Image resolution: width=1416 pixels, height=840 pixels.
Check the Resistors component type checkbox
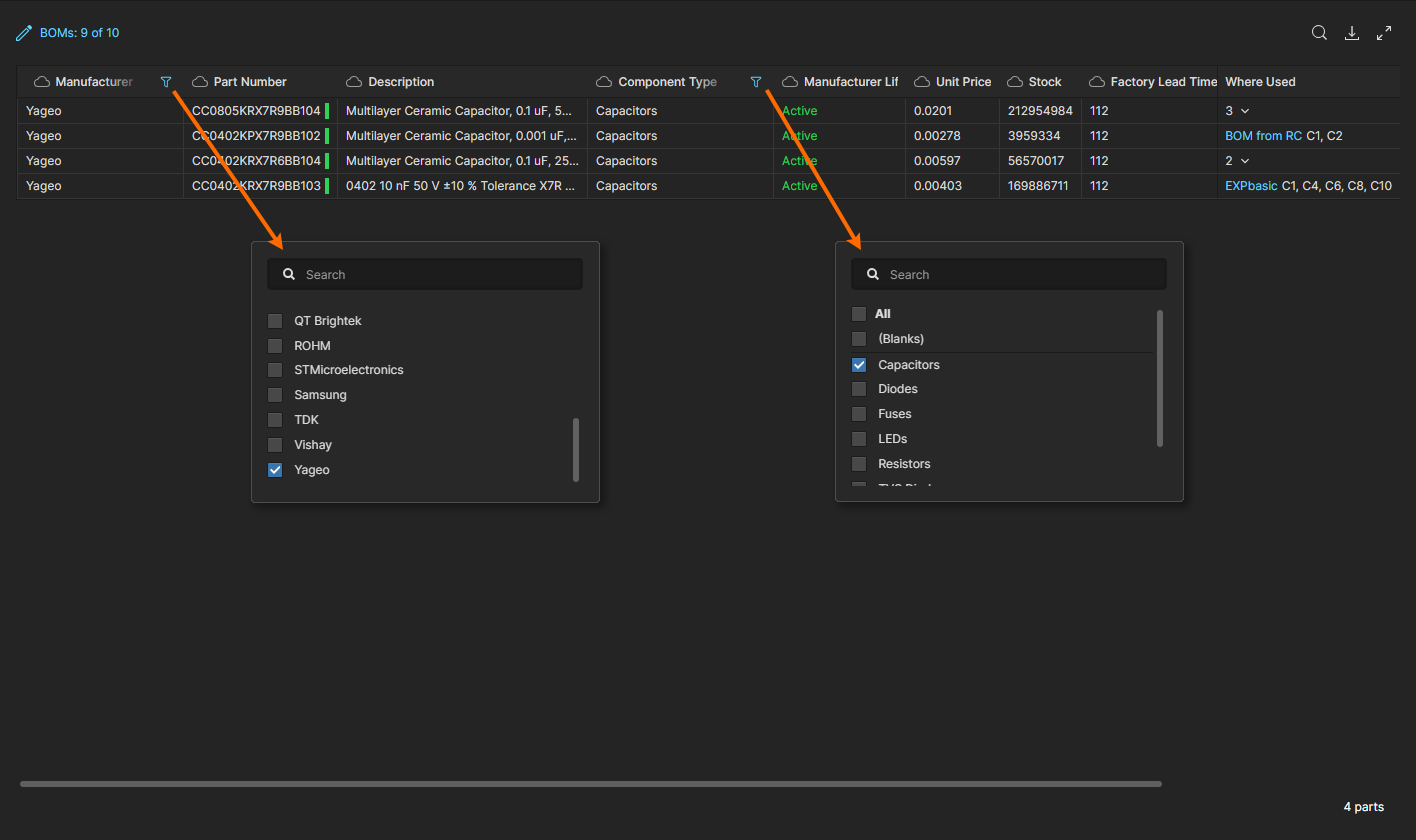point(859,464)
